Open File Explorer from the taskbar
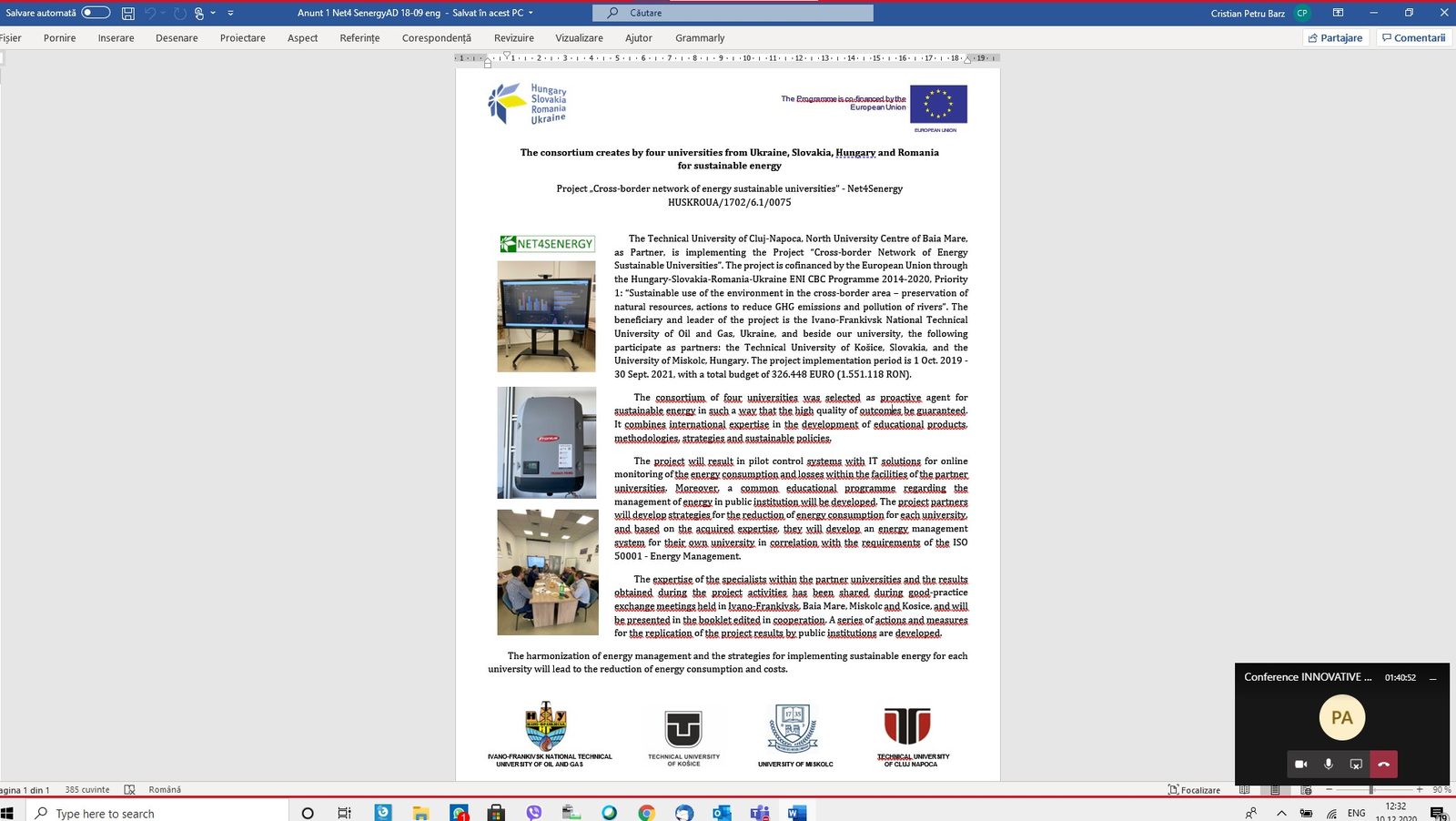Screen dimensions: 1456x821 tap(420, 813)
